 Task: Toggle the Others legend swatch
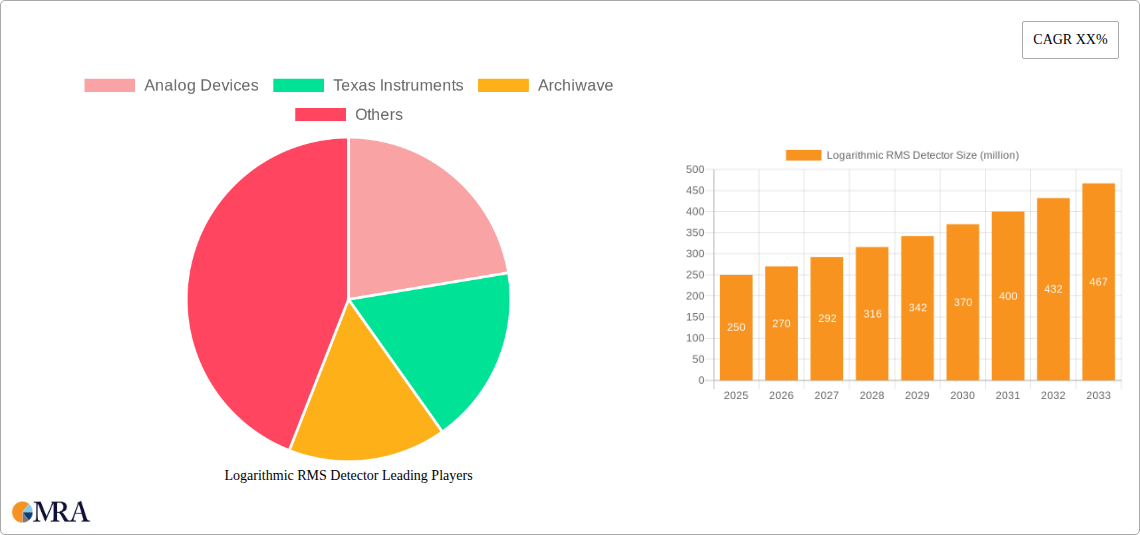(320, 115)
